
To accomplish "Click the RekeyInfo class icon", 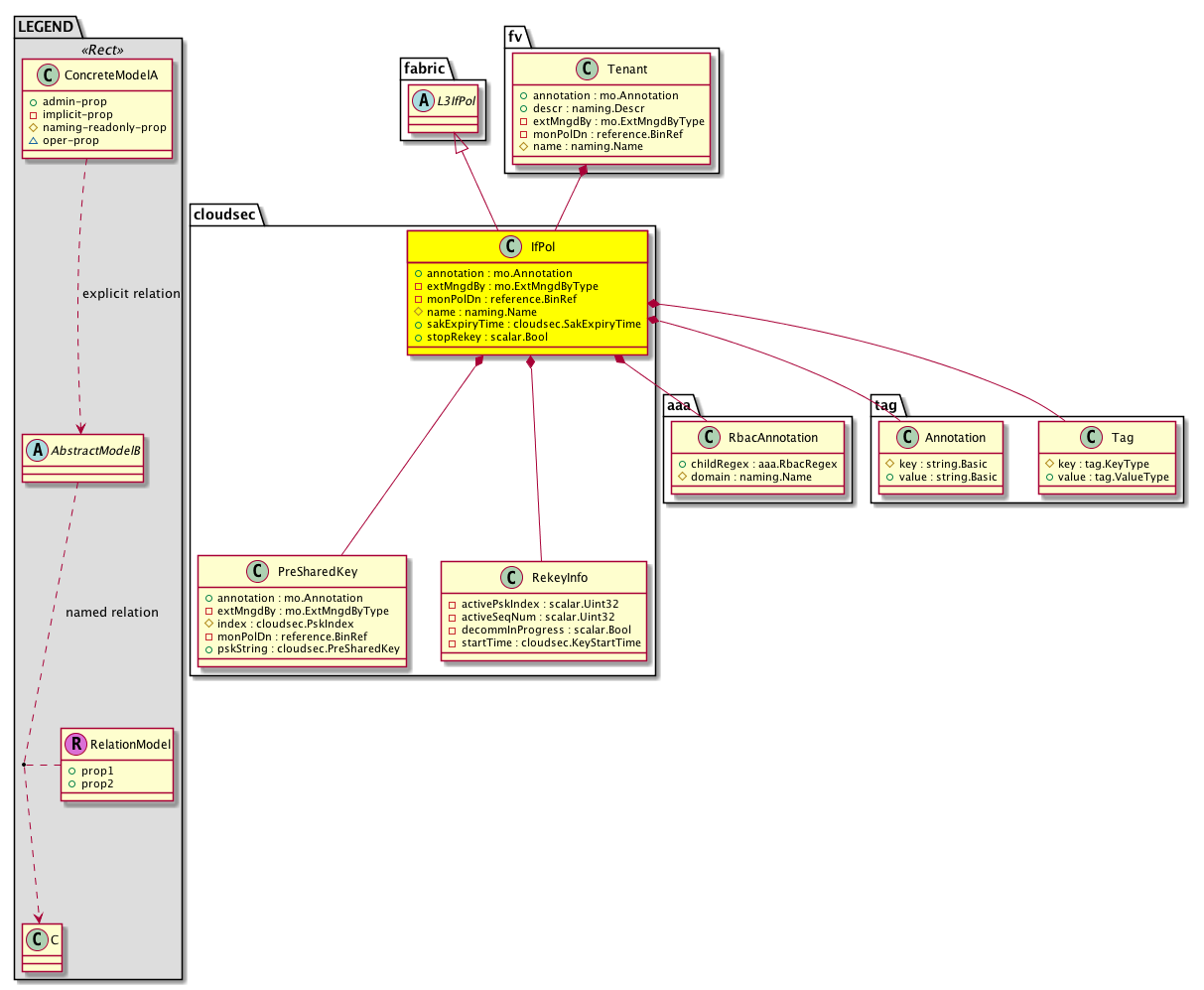I will [x=513, y=577].
